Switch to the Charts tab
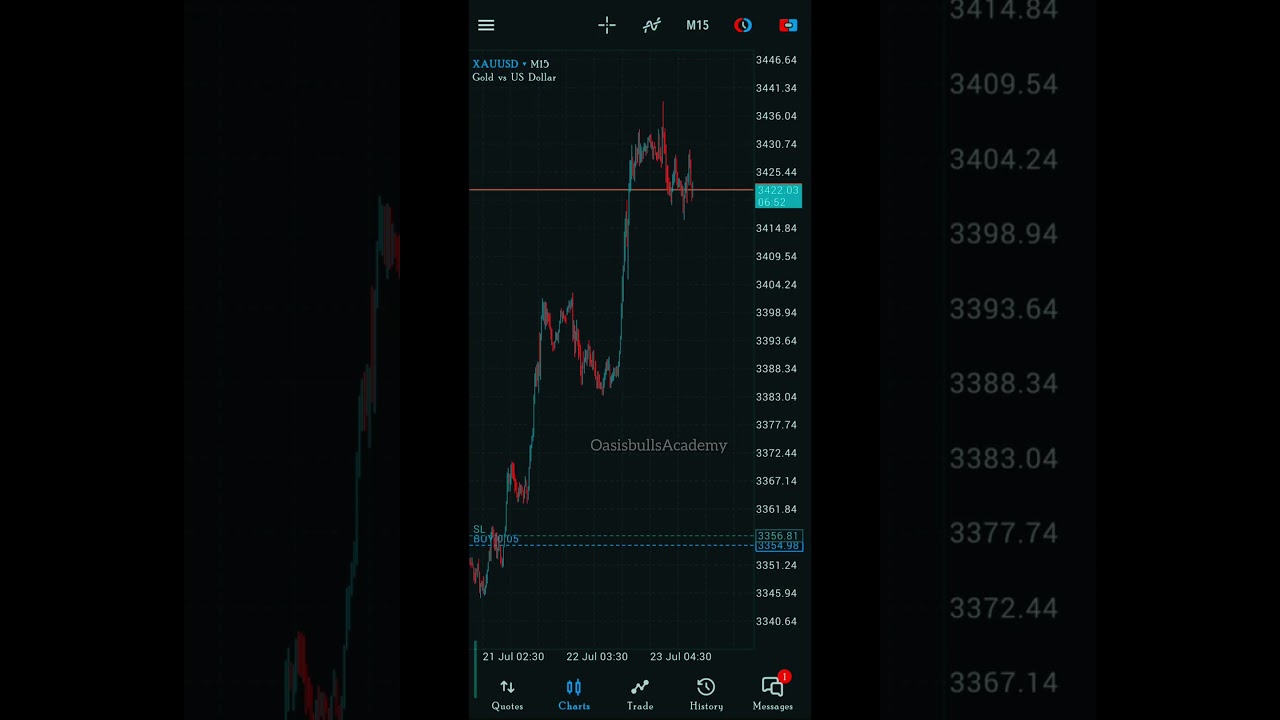Viewport: 1280px width, 720px height. pos(574,694)
